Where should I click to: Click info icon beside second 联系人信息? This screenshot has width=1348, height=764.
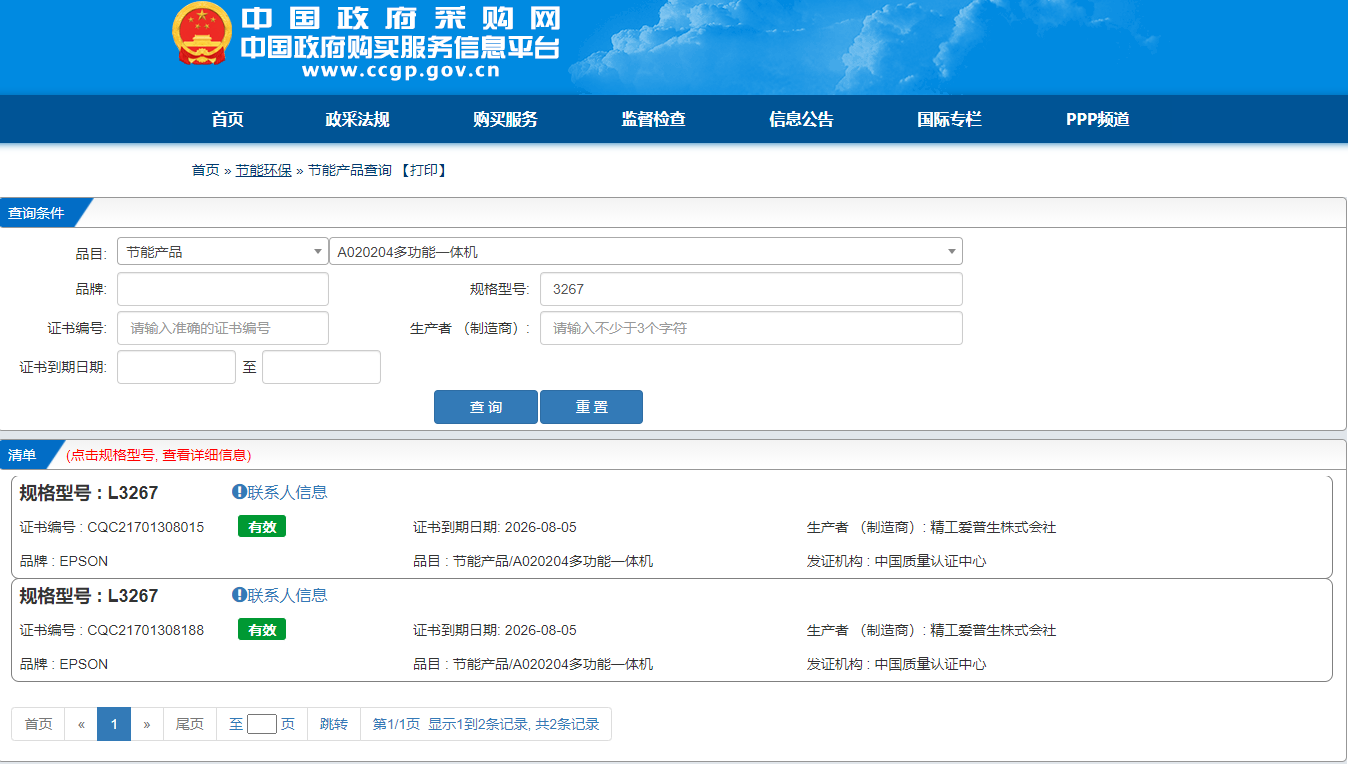point(239,595)
